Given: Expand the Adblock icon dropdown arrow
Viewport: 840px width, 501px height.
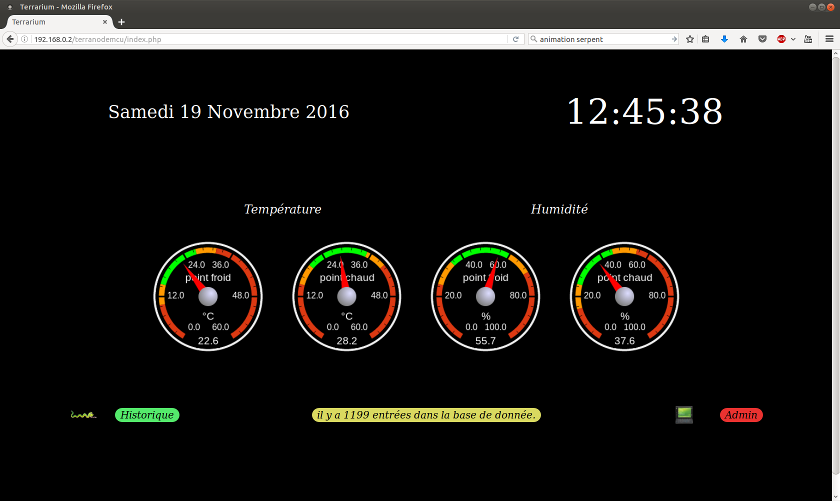Looking at the screenshot, I should coord(794,39).
